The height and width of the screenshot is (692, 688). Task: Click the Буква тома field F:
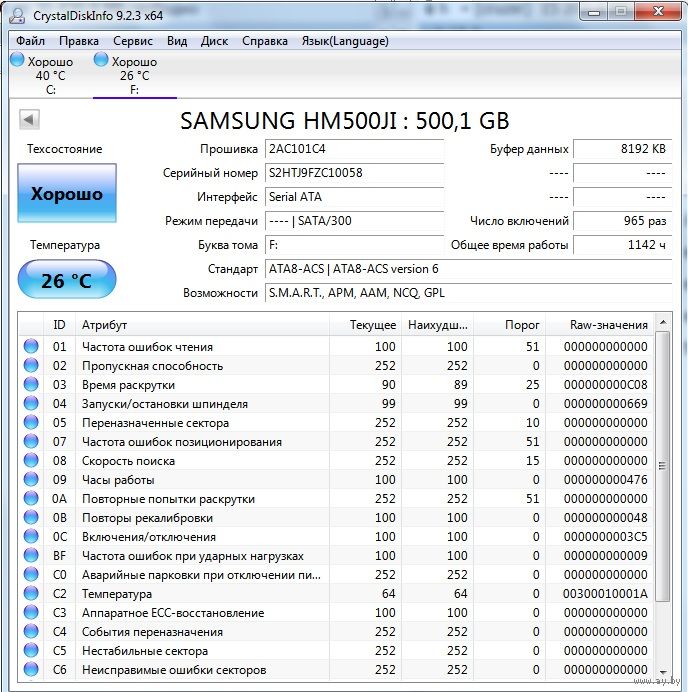coord(354,245)
